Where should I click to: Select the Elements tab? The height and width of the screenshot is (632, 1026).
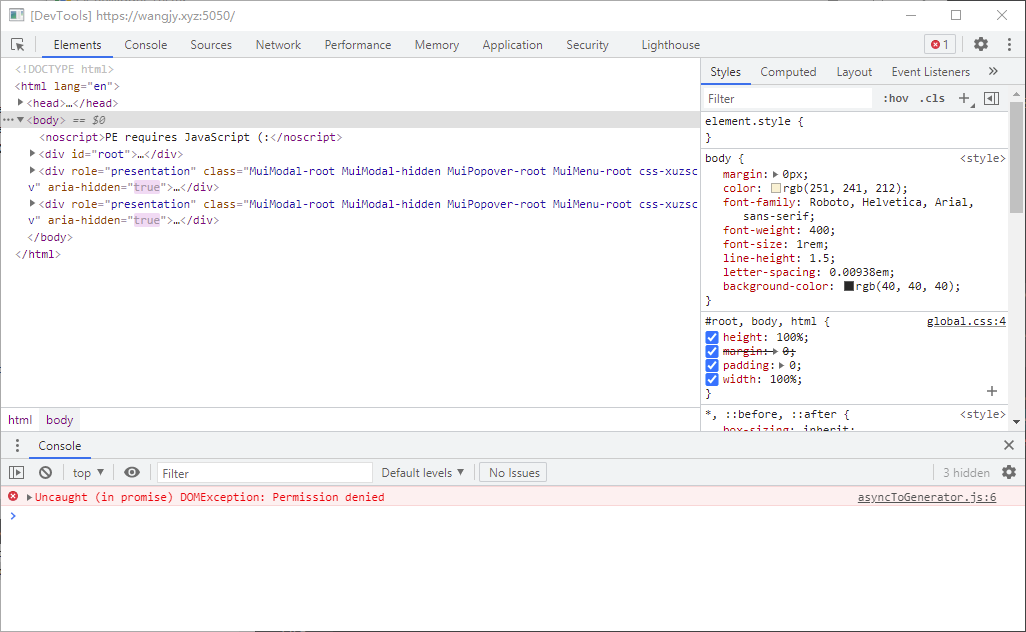pos(77,44)
